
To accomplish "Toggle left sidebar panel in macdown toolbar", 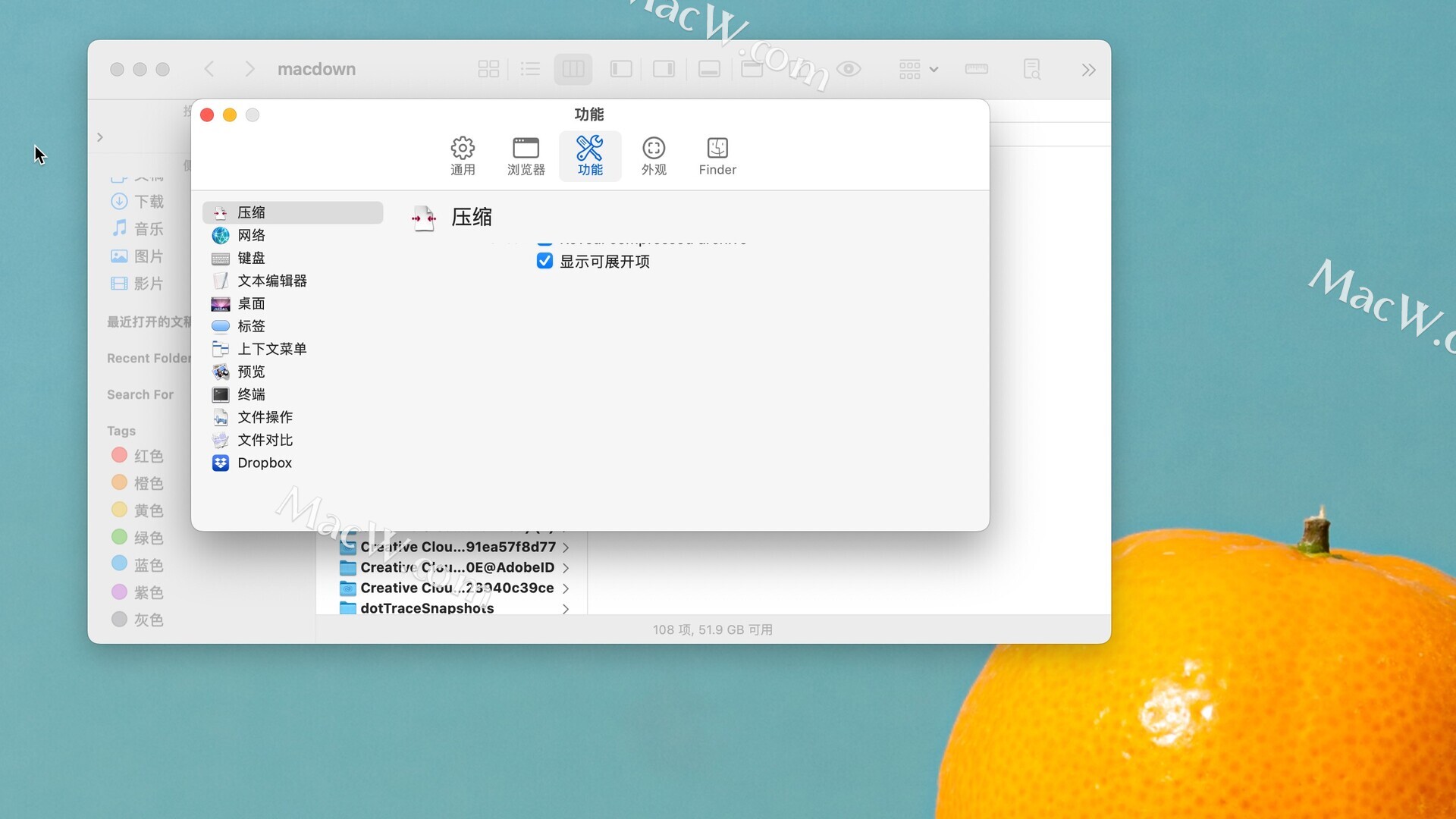I will tap(621, 69).
